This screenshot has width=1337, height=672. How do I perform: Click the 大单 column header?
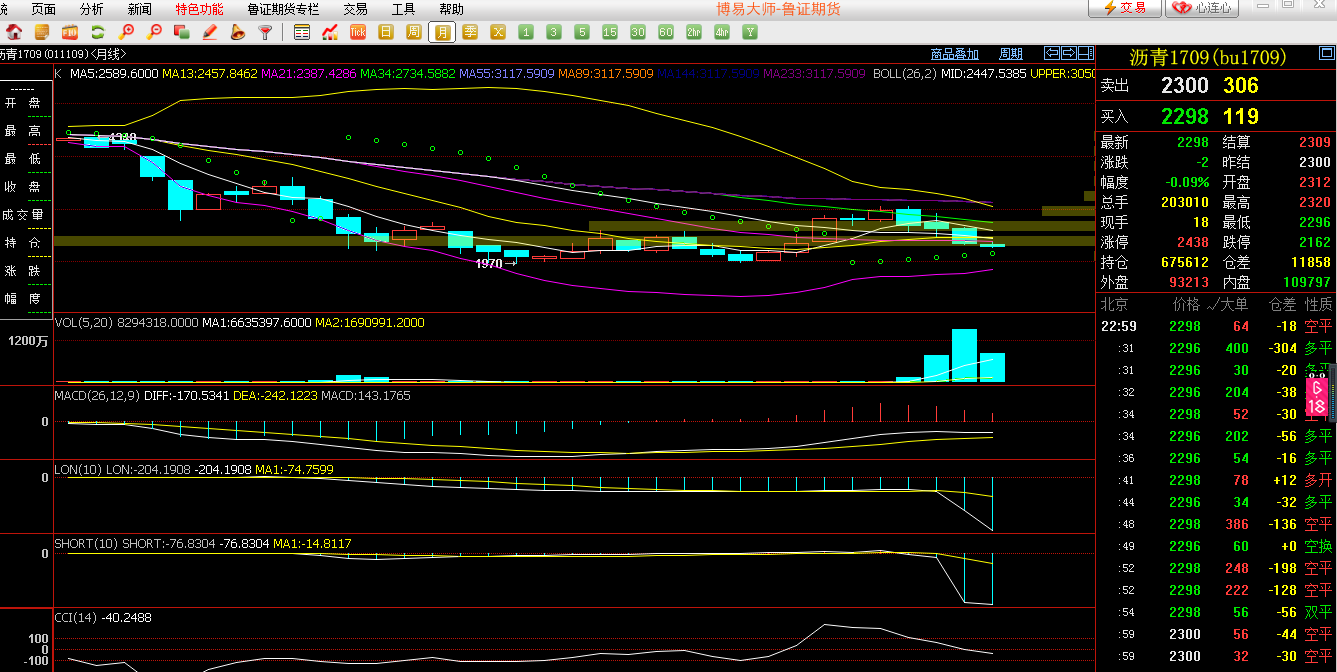pyautogui.click(x=1232, y=304)
